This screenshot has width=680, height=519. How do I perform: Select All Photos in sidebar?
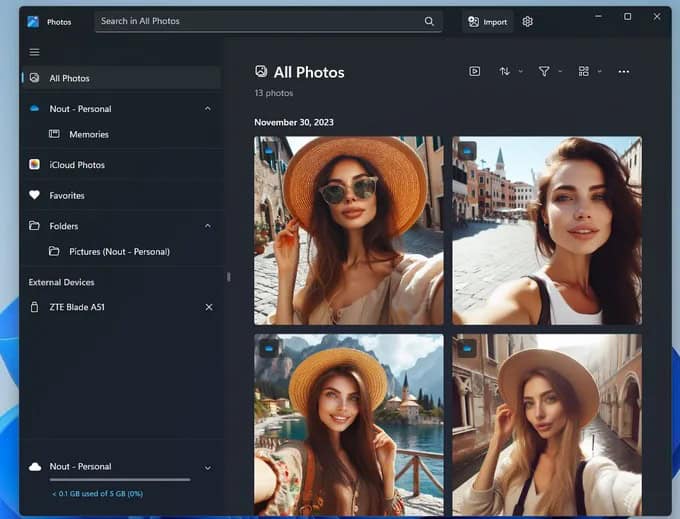click(122, 78)
